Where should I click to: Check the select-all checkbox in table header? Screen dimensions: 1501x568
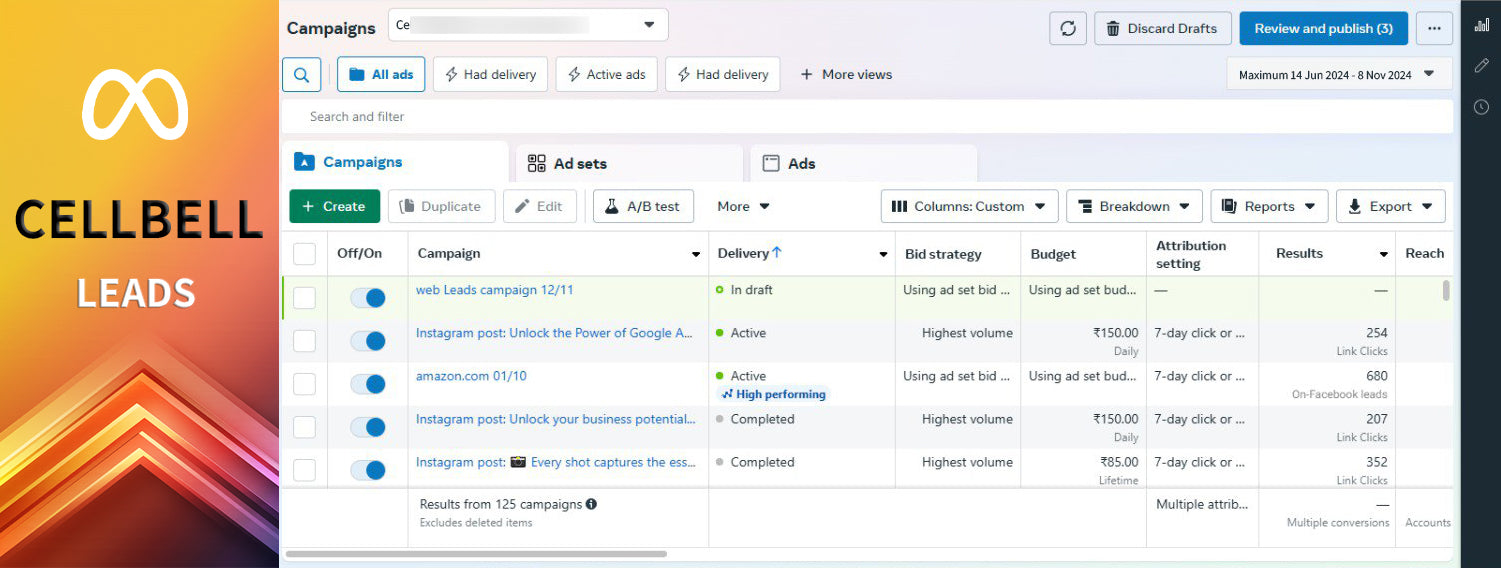click(x=304, y=254)
